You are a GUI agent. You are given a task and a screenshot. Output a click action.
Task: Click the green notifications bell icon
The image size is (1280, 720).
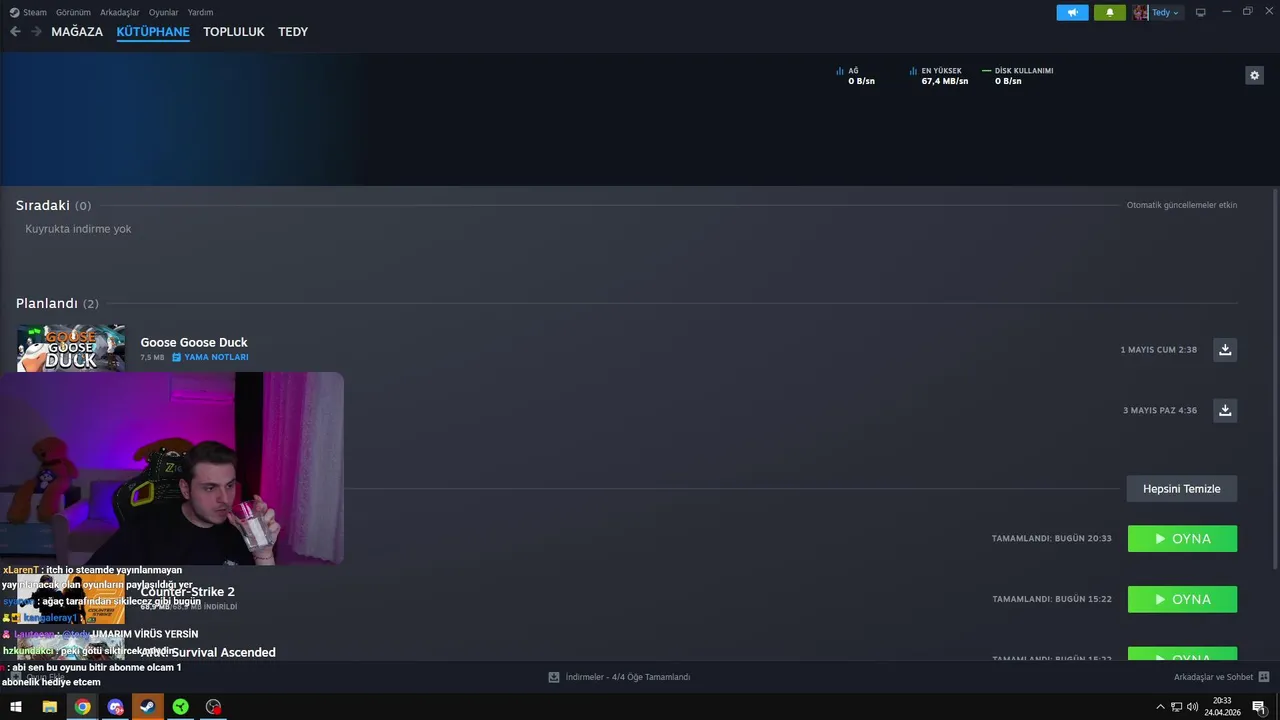(x=1109, y=12)
